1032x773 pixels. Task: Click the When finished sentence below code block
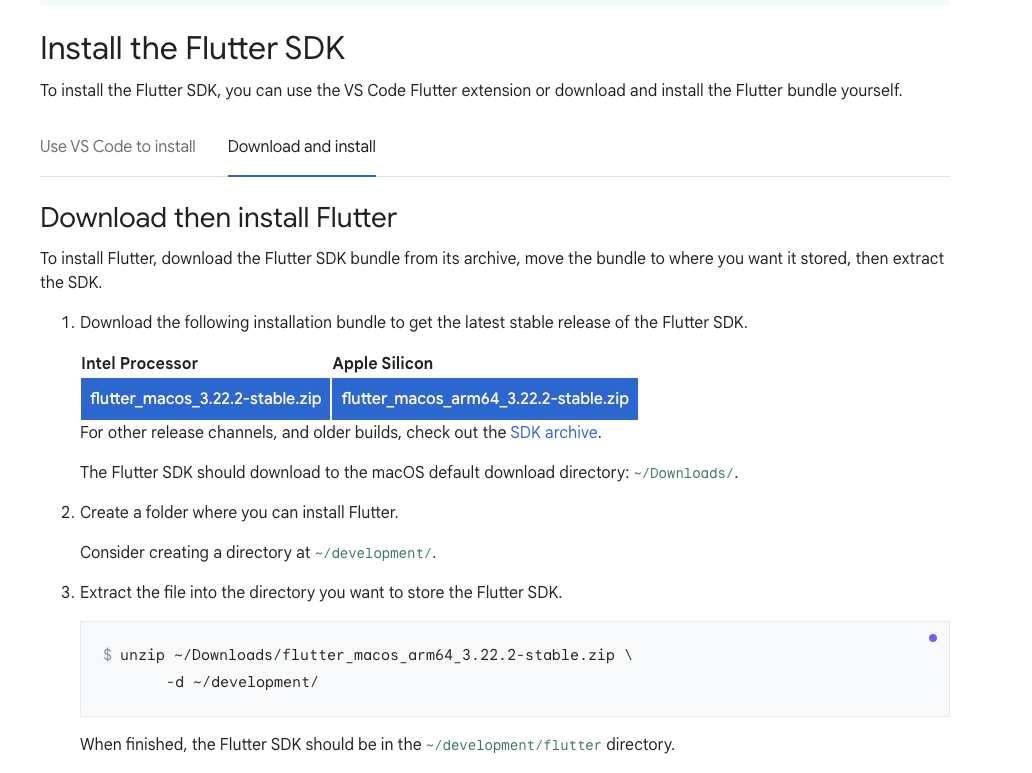[377, 744]
